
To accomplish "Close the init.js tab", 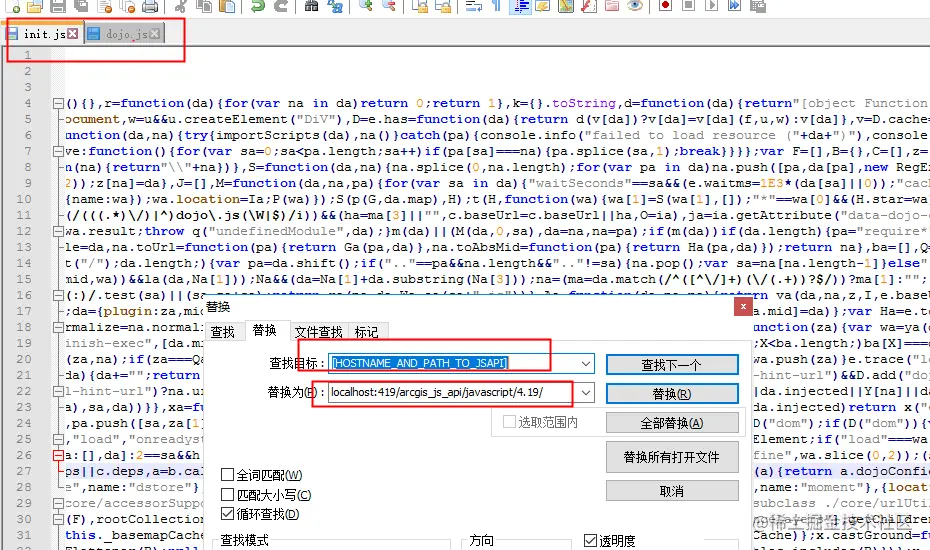I will point(72,34).
